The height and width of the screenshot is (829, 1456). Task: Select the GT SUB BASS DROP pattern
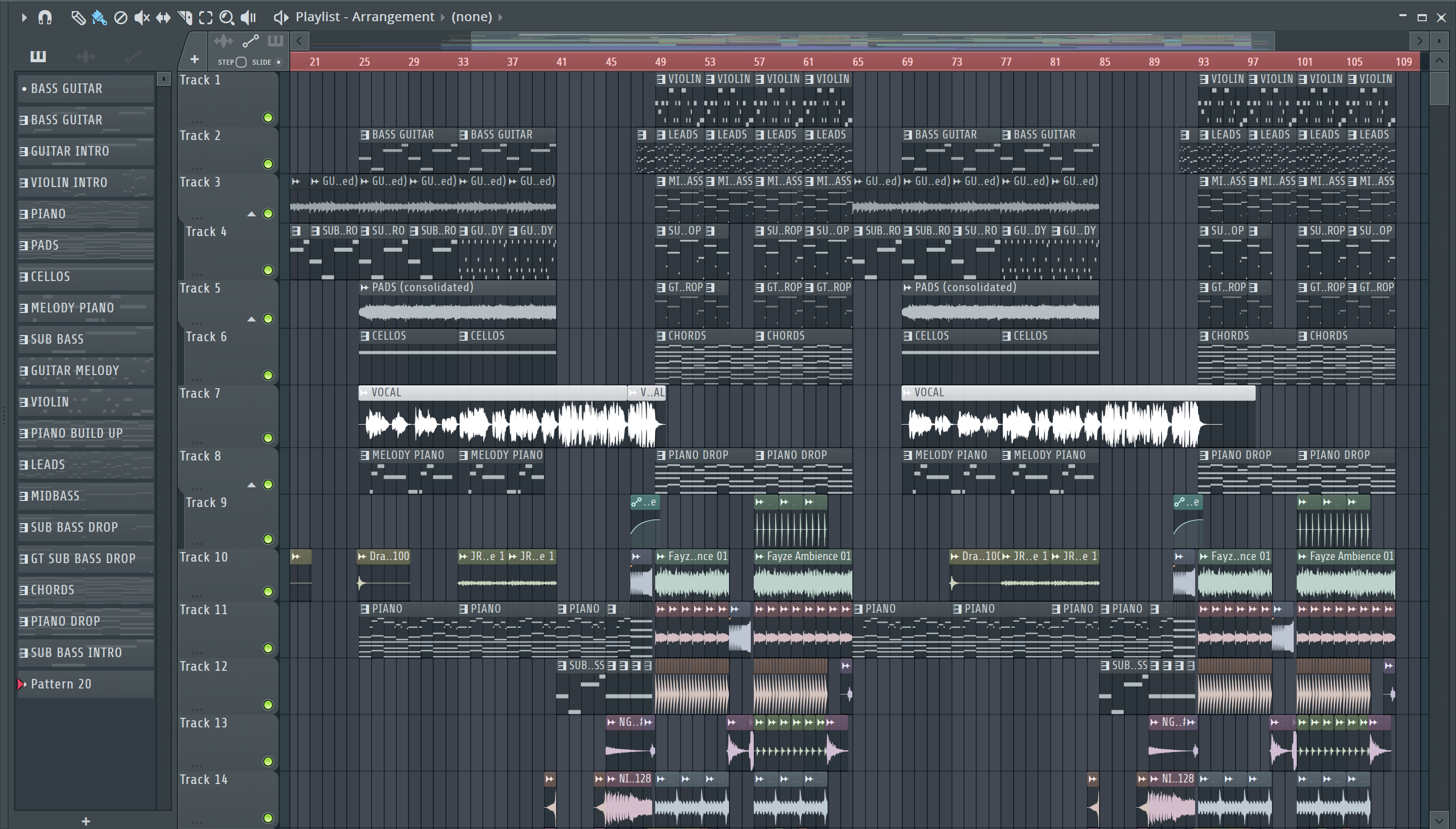tap(86, 559)
